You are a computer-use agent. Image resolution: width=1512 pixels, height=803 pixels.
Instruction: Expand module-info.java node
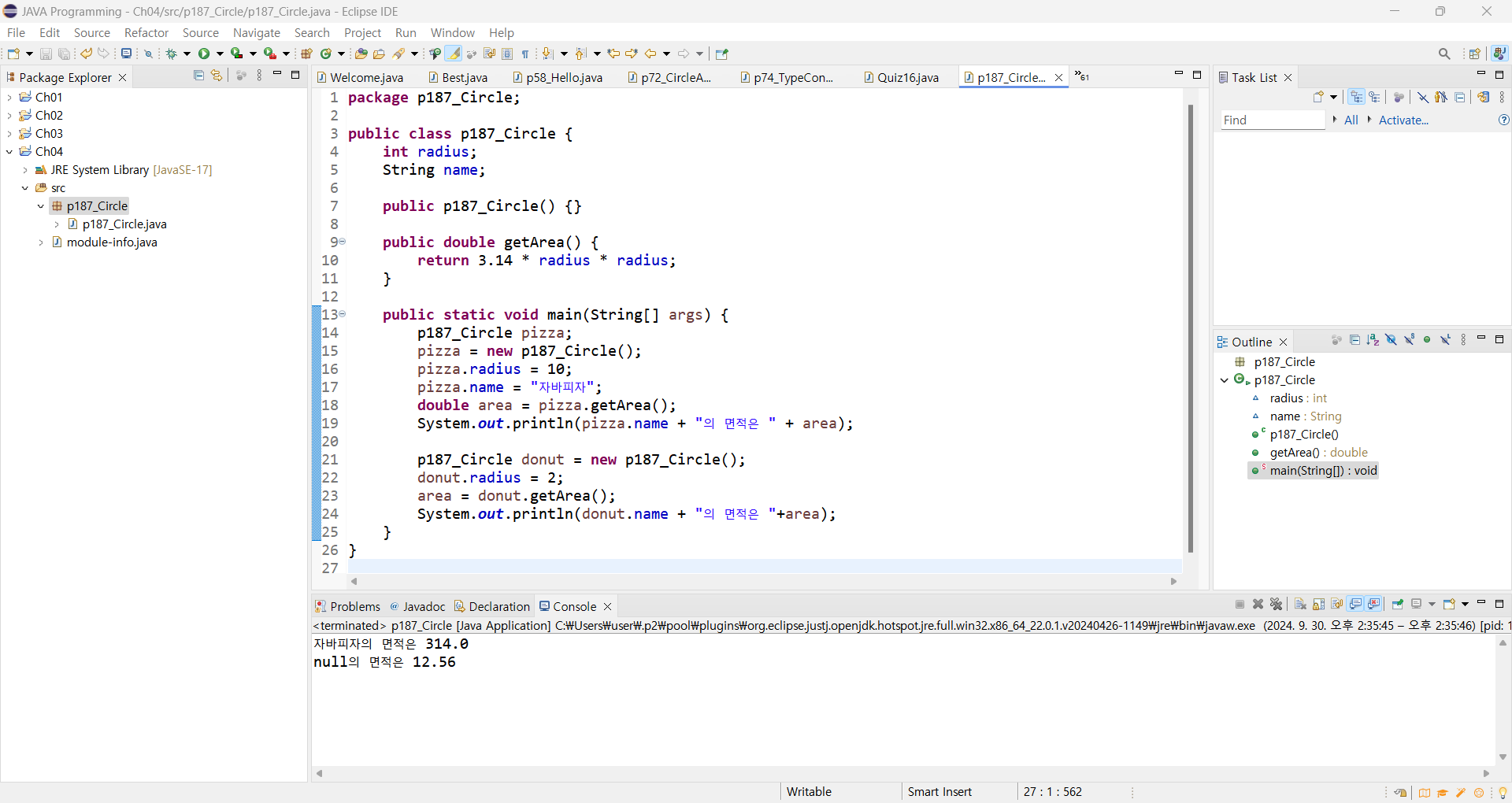click(x=41, y=242)
